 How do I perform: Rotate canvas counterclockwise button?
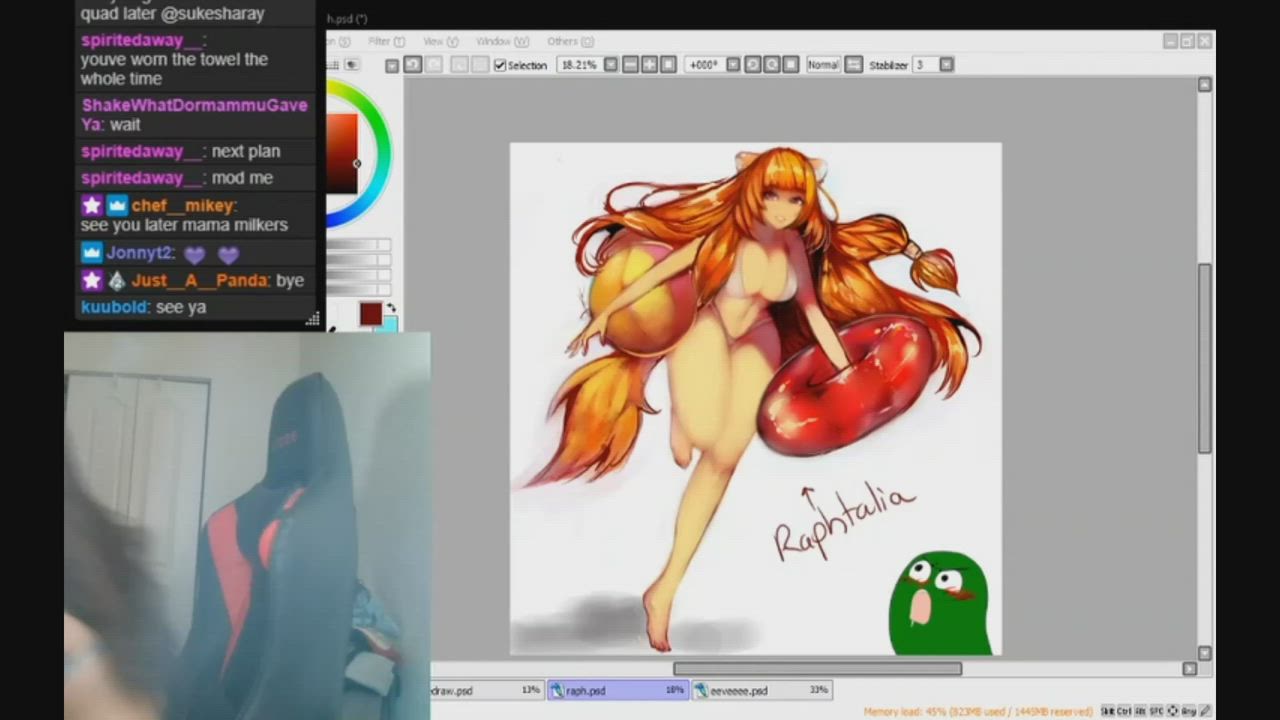coord(753,65)
